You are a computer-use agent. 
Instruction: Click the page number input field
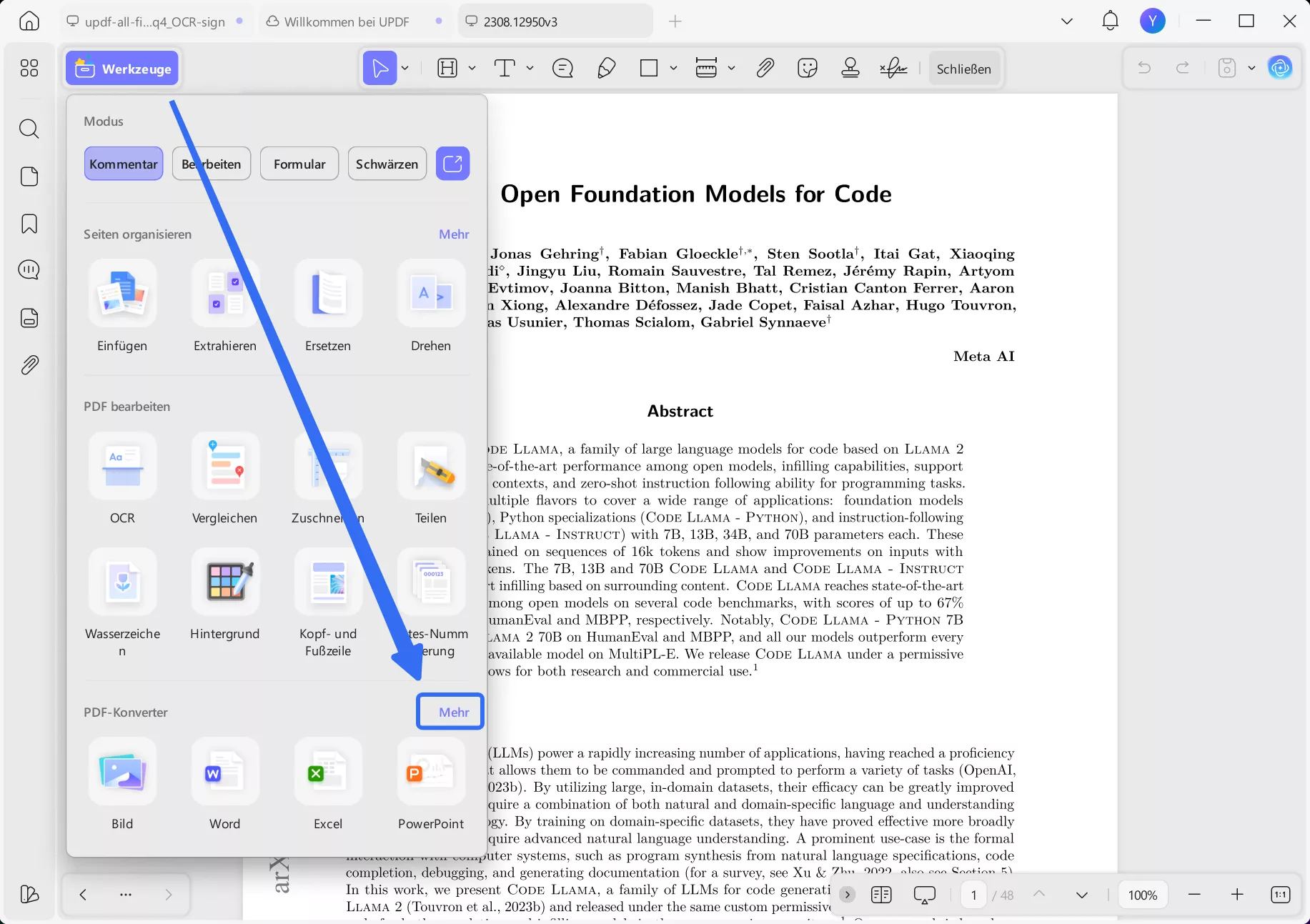pos(973,894)
